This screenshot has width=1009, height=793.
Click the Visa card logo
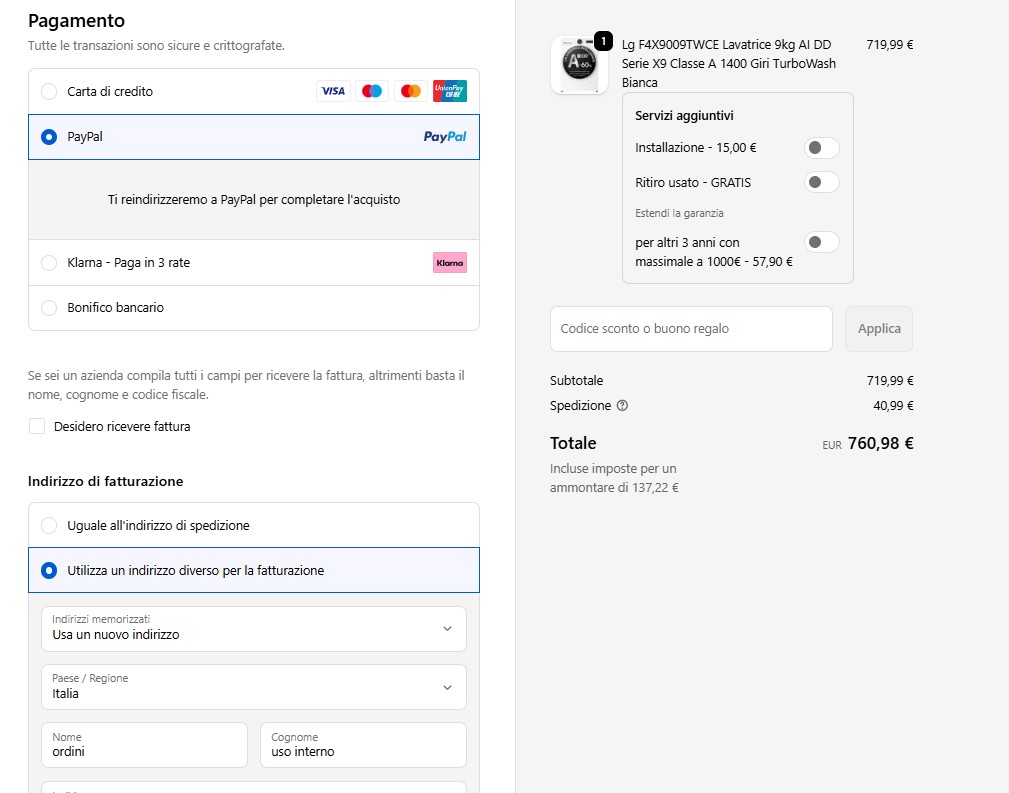[333, 91]
